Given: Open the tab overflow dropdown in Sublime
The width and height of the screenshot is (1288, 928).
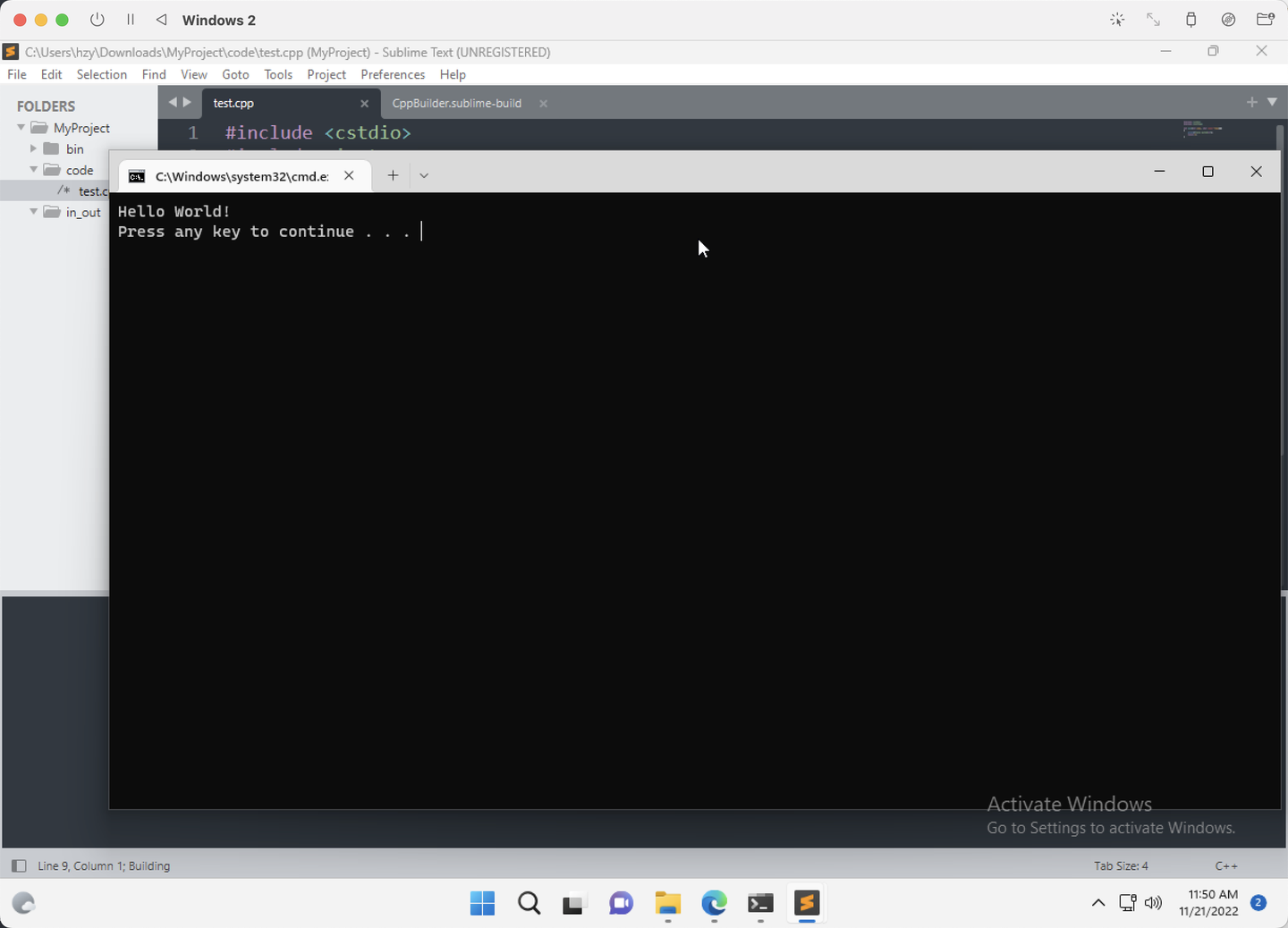Looking at the screenshot, I should click(x=1272, y=102).
